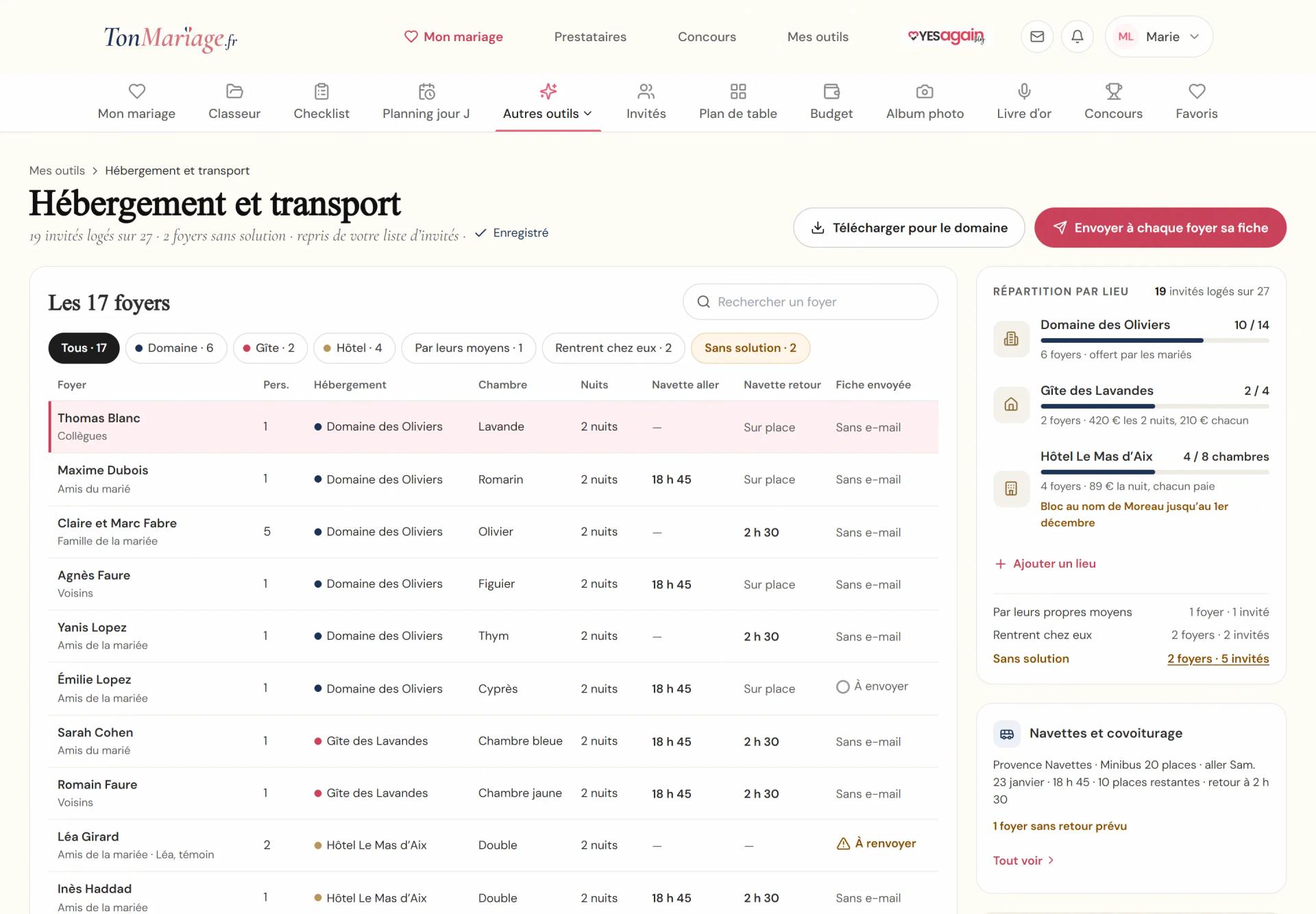Select the Tous · 17 filter
The height and width of the screenshot is (914, 1316).
coord(84,348)
